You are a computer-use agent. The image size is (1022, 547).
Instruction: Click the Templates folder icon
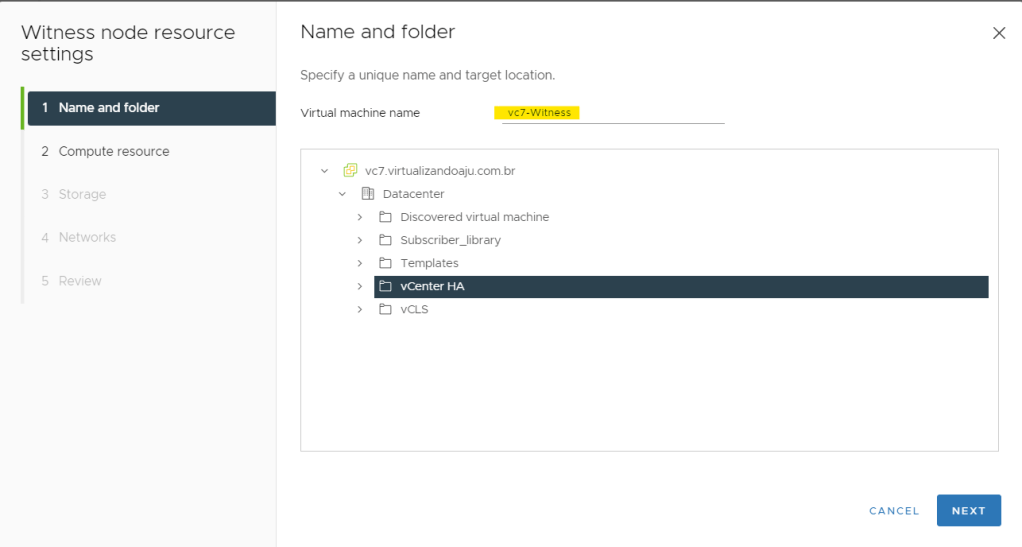click(385, 263)
